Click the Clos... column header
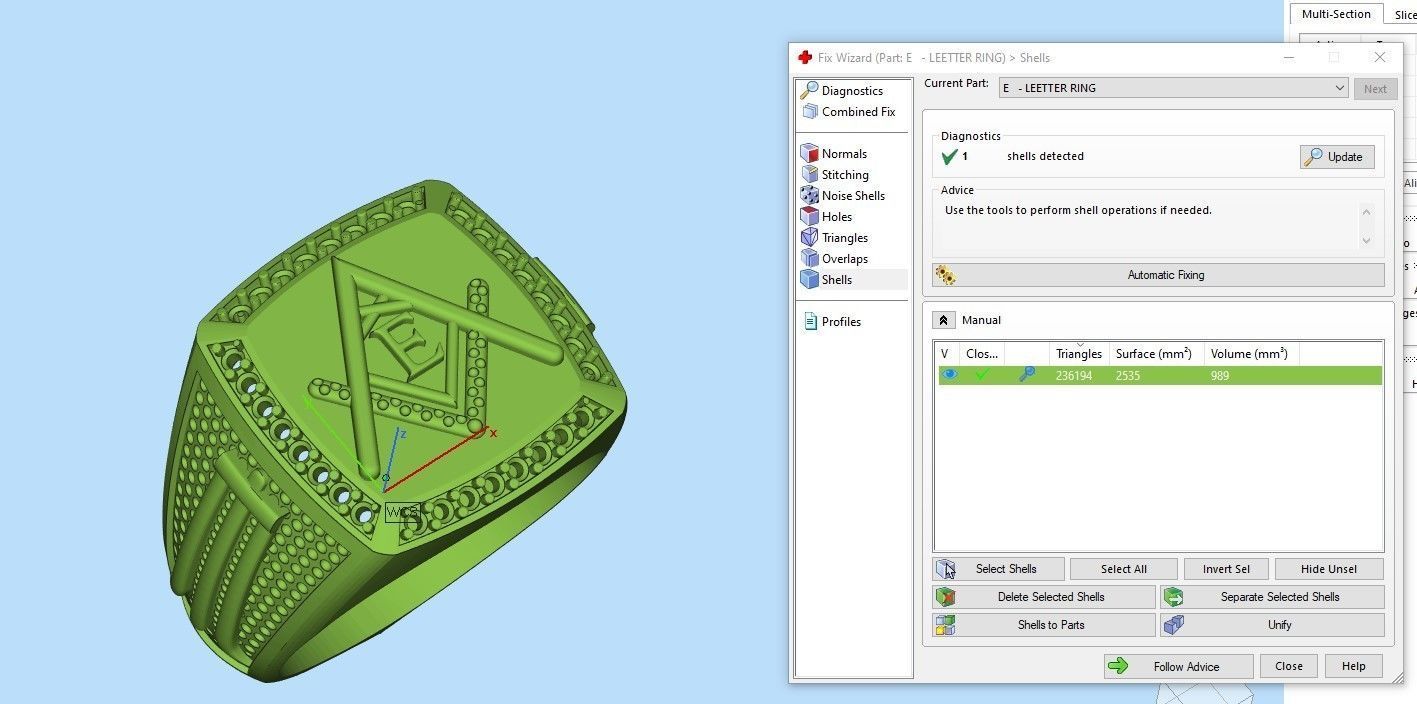This screenshot has width=1417, height=704. pos(982,354)
